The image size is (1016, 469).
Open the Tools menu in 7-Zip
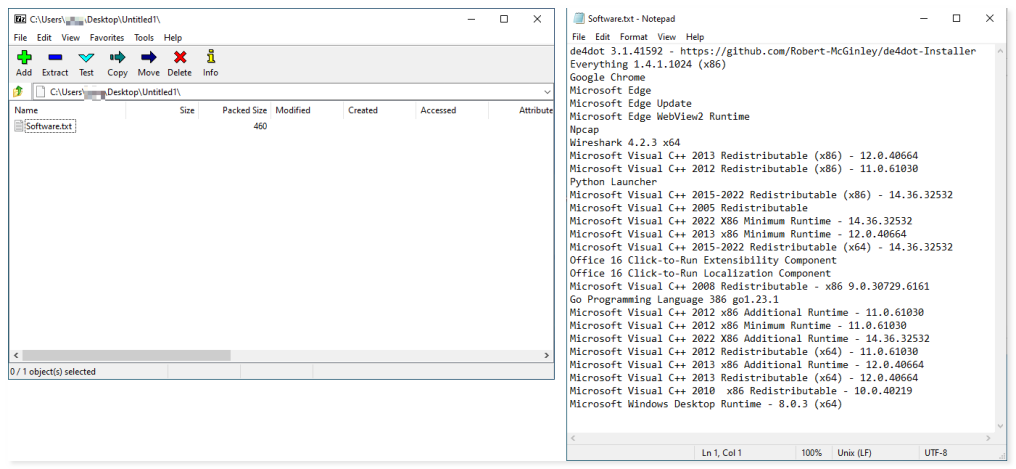(144, 37)
